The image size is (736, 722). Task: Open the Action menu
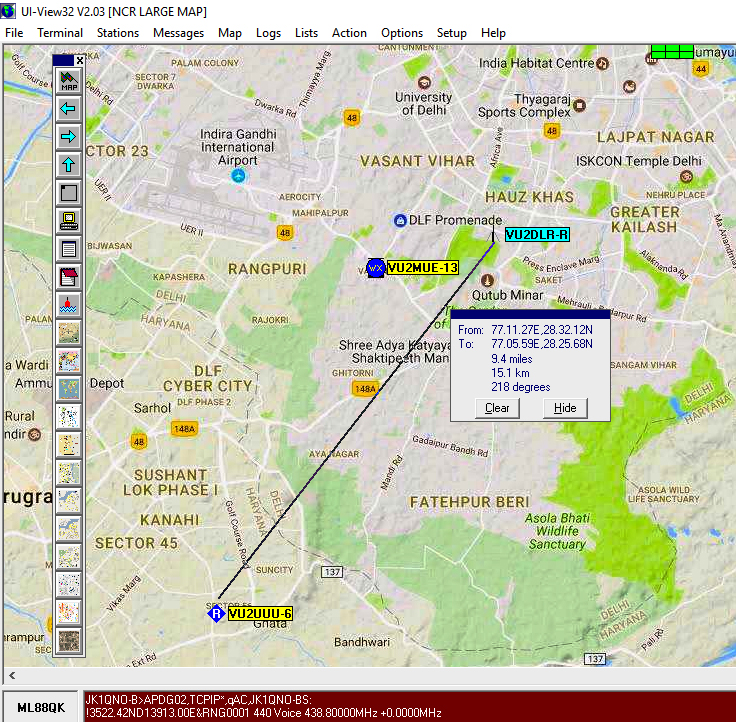point(349,33)
